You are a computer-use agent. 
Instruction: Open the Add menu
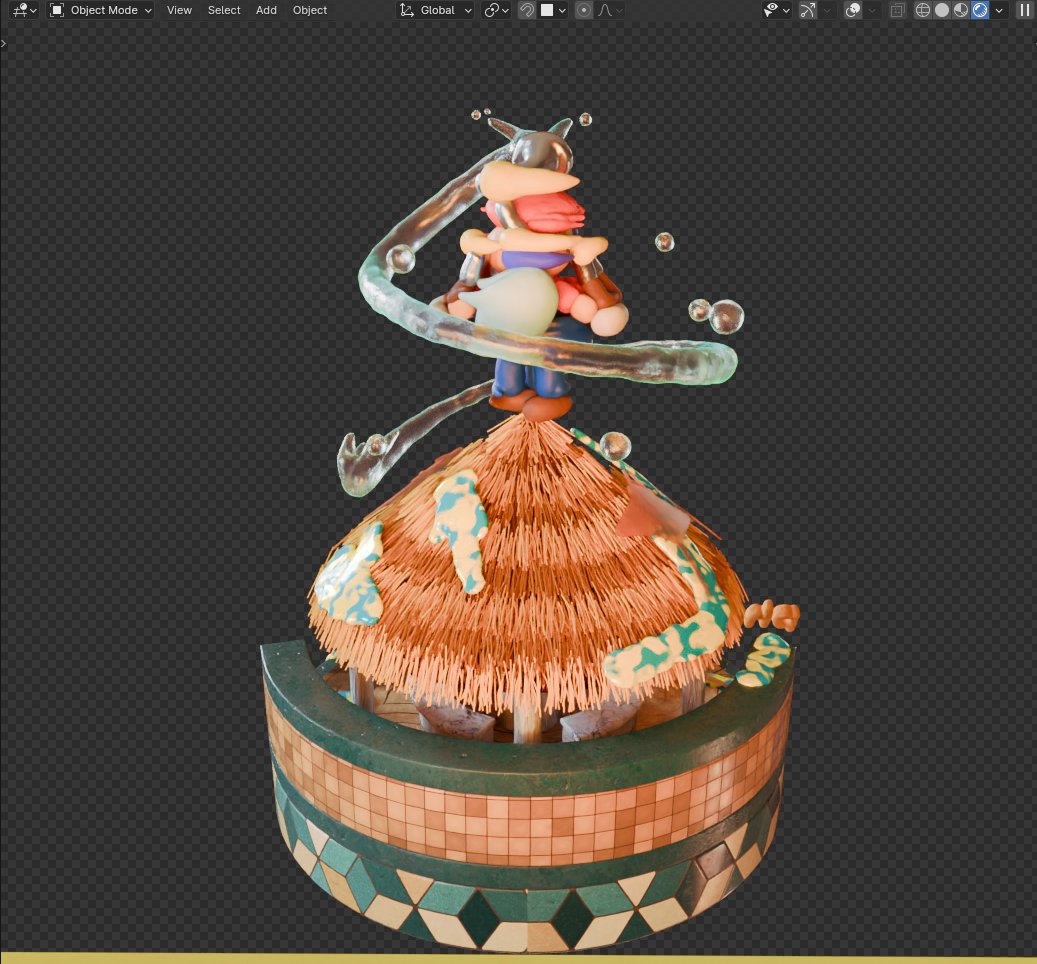click(267, 10)
